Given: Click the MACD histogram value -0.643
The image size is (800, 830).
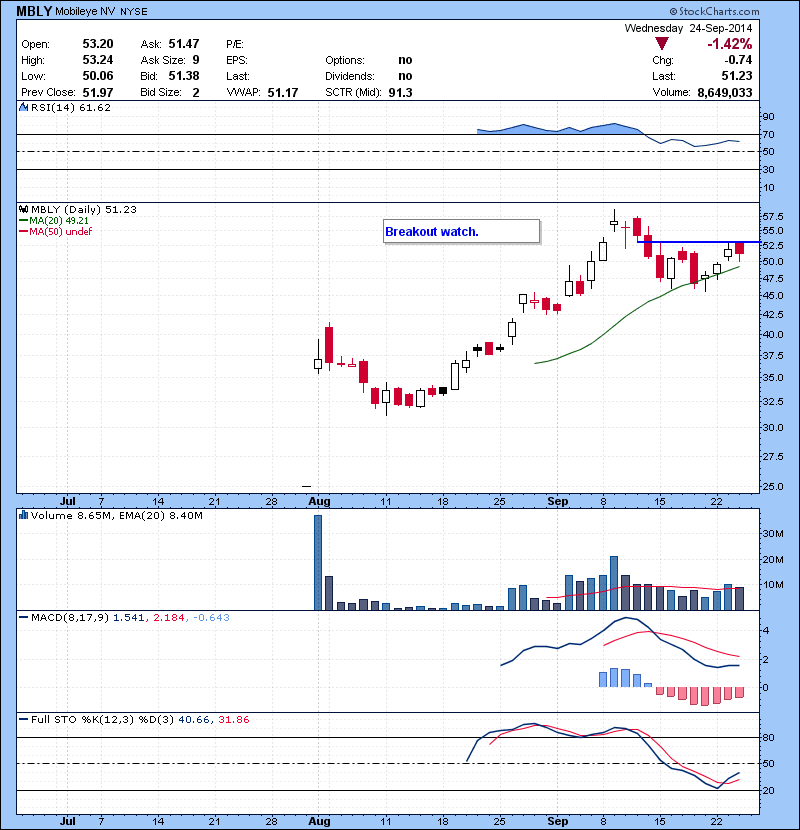Looking at the screenshot, I should (211, 618).
